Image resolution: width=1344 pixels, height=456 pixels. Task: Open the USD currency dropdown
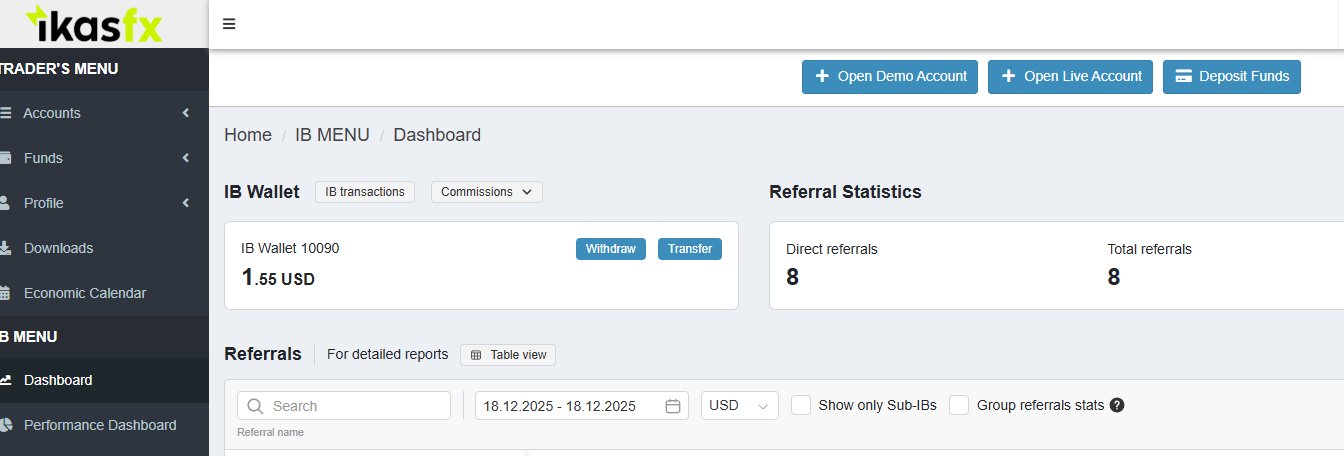(739, 406)
